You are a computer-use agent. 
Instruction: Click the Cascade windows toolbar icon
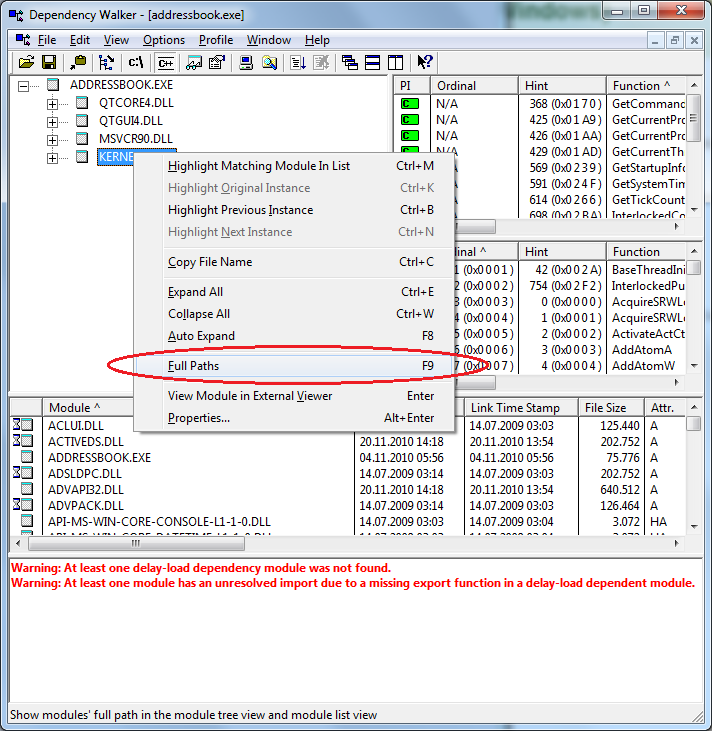click(x=349, y=63)
